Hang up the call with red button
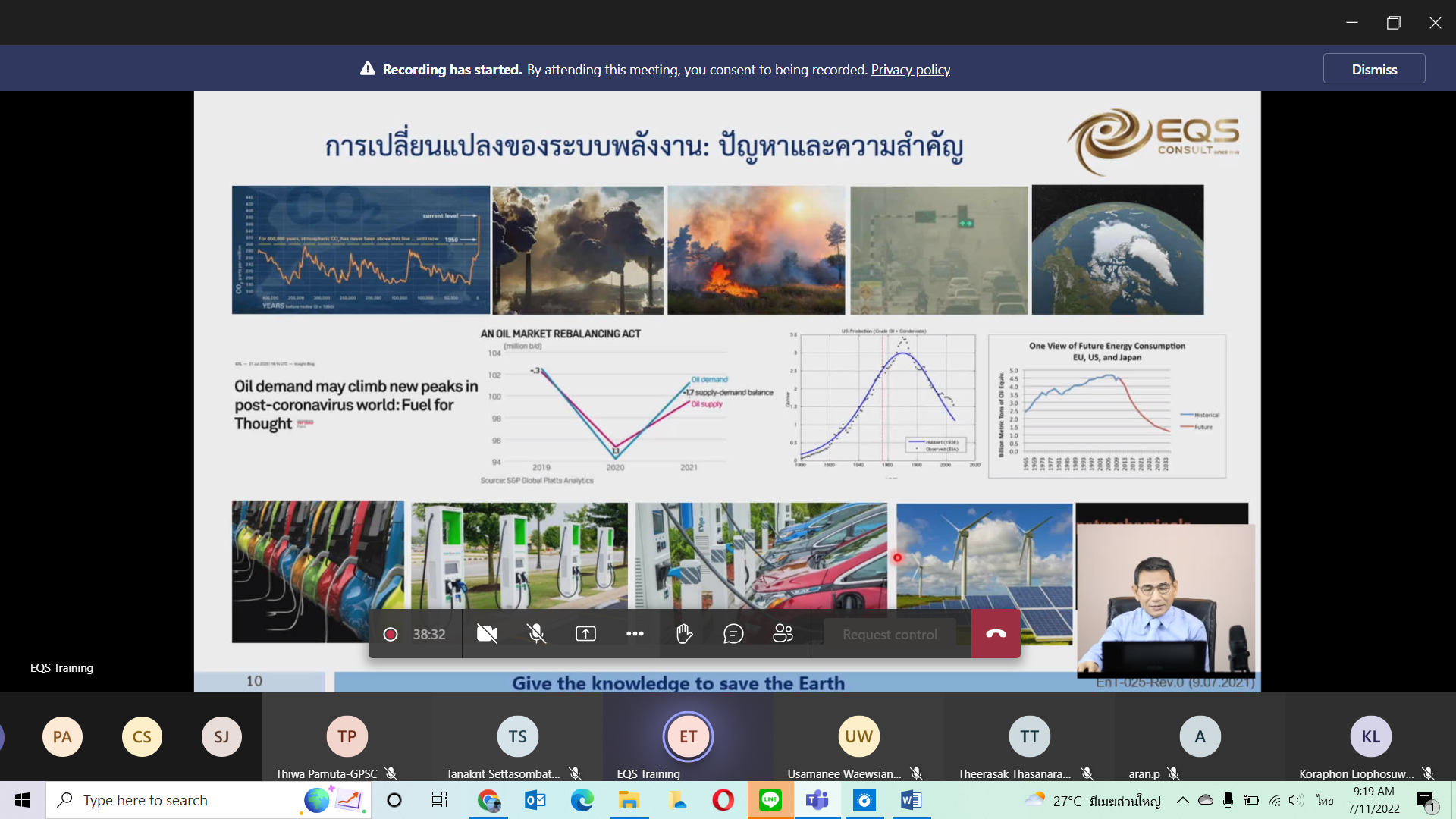Viewport: 1456px width, 819px height. (996, 634)
